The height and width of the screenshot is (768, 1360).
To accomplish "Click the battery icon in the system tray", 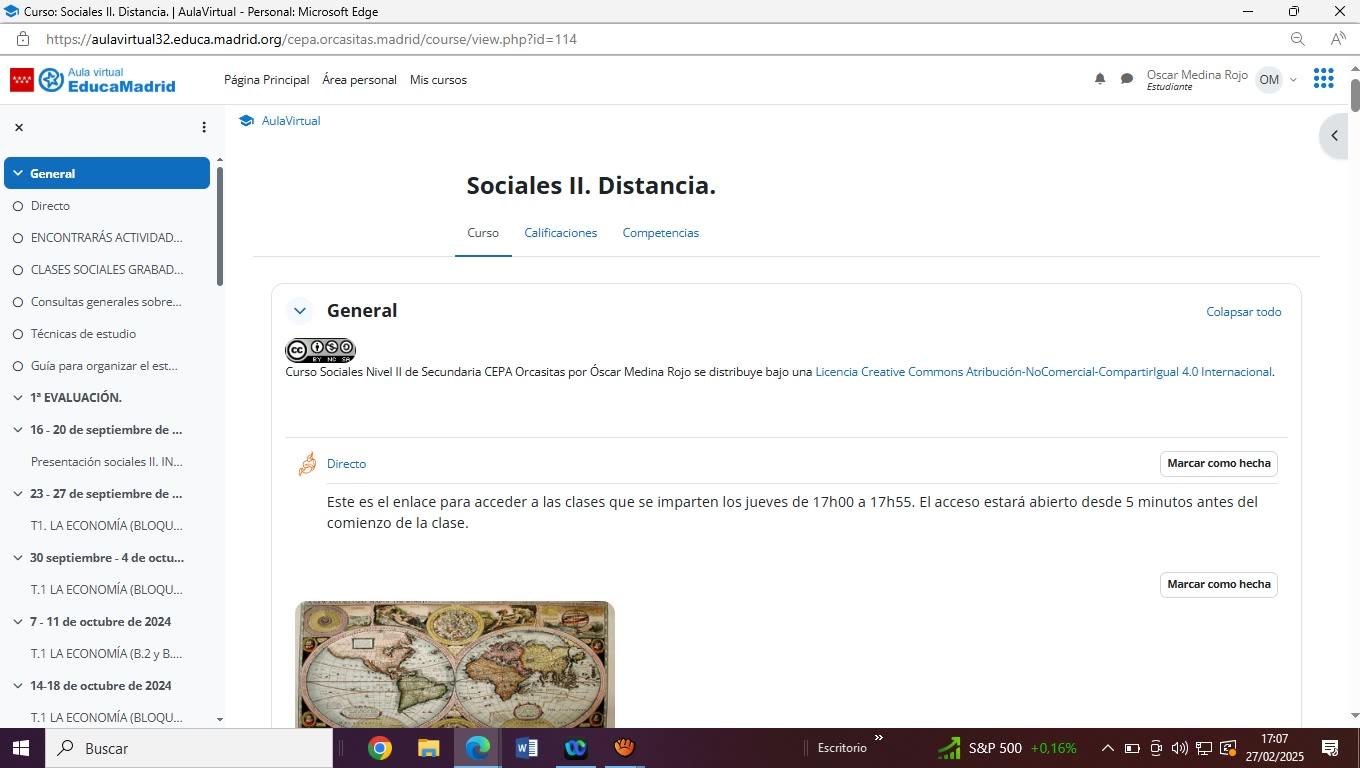I will click(x=1132, y=748).
